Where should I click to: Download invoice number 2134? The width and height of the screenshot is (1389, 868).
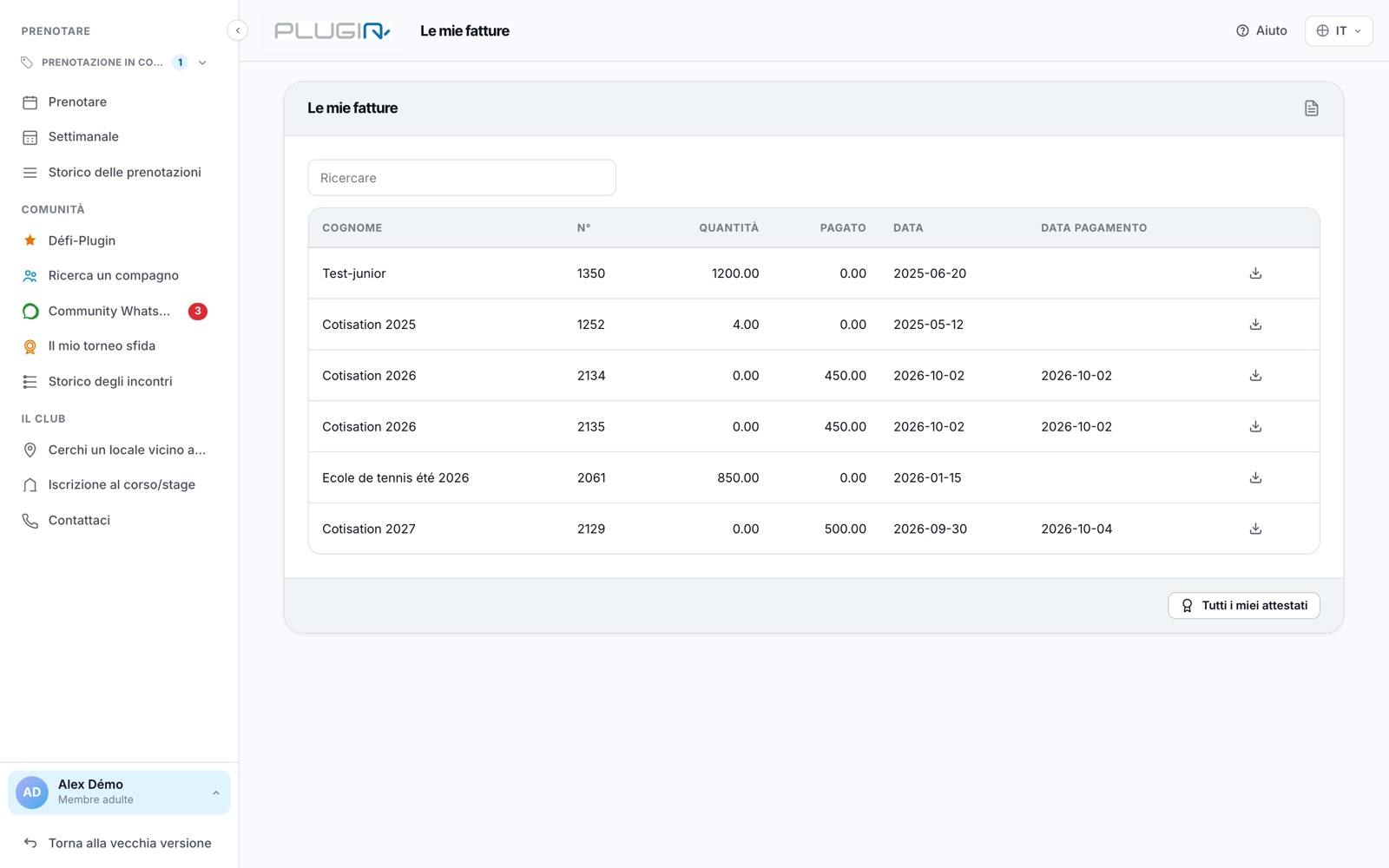(x=1255, y=376)
